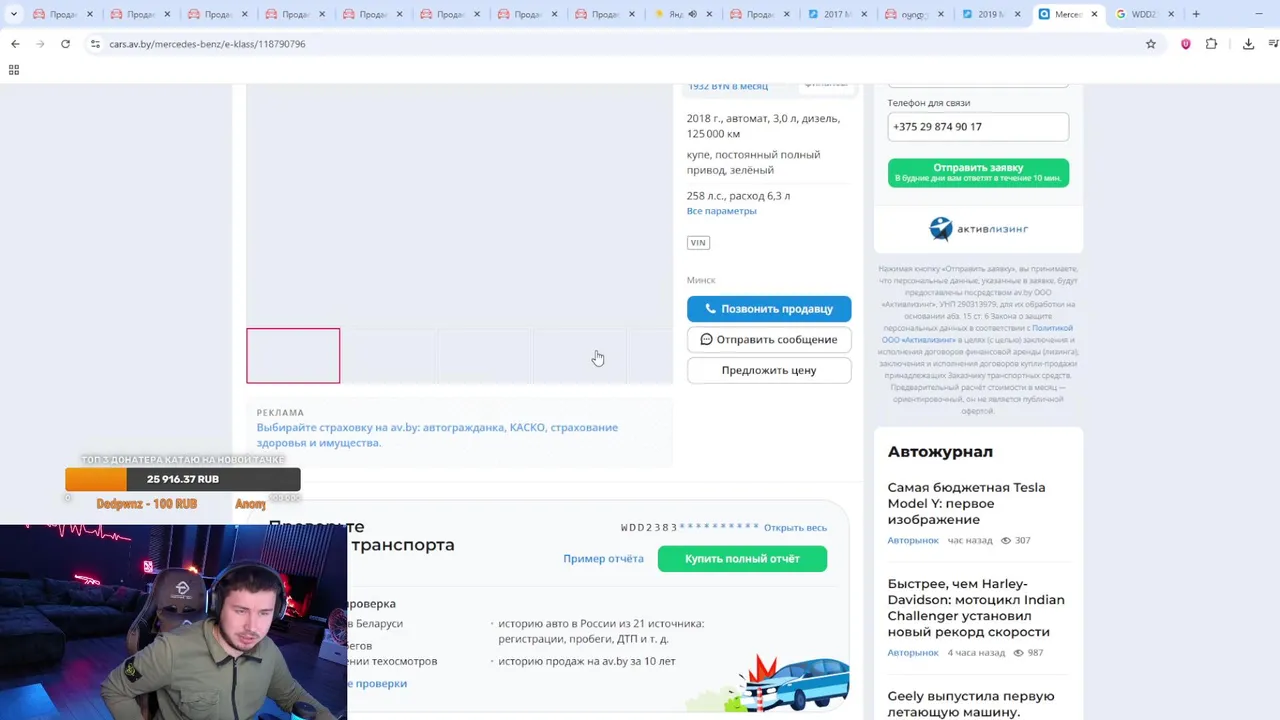Click views eye icon showing 307
This screenshot has width=1280, height=720.
pos(1006,541)
